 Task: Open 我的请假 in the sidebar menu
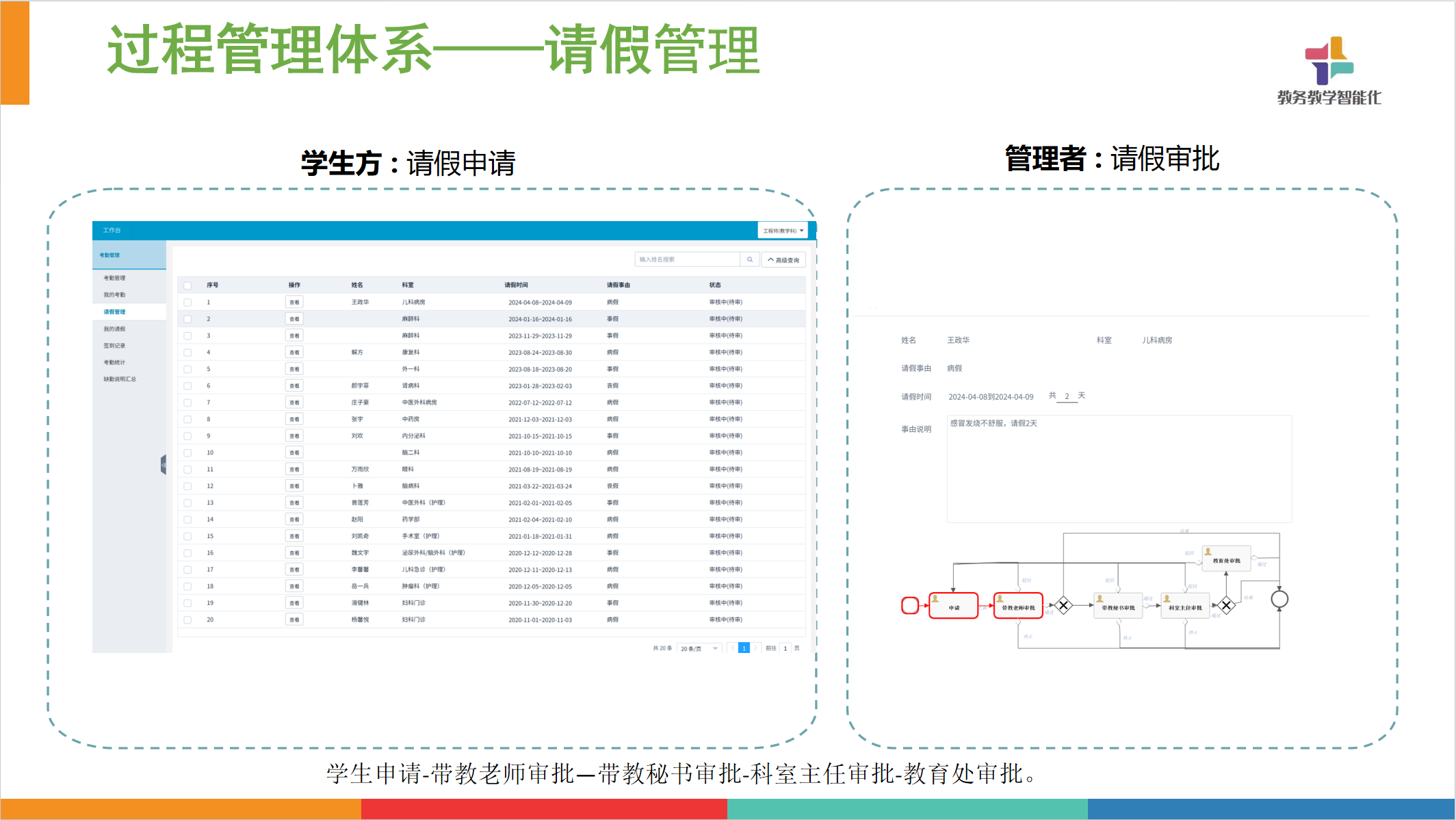(x=114, y=329)
